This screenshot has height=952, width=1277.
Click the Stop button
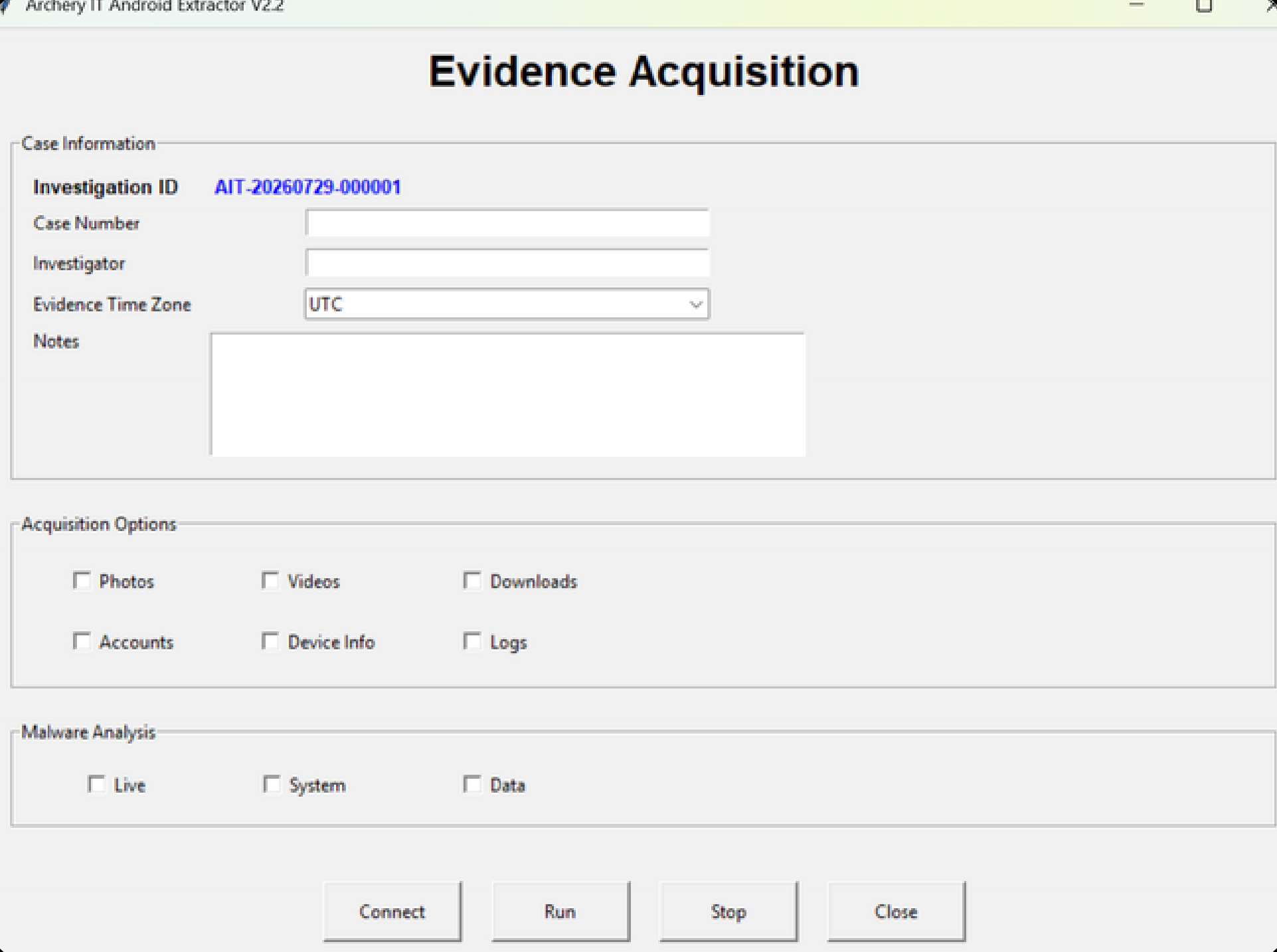[x=728, y=912]
